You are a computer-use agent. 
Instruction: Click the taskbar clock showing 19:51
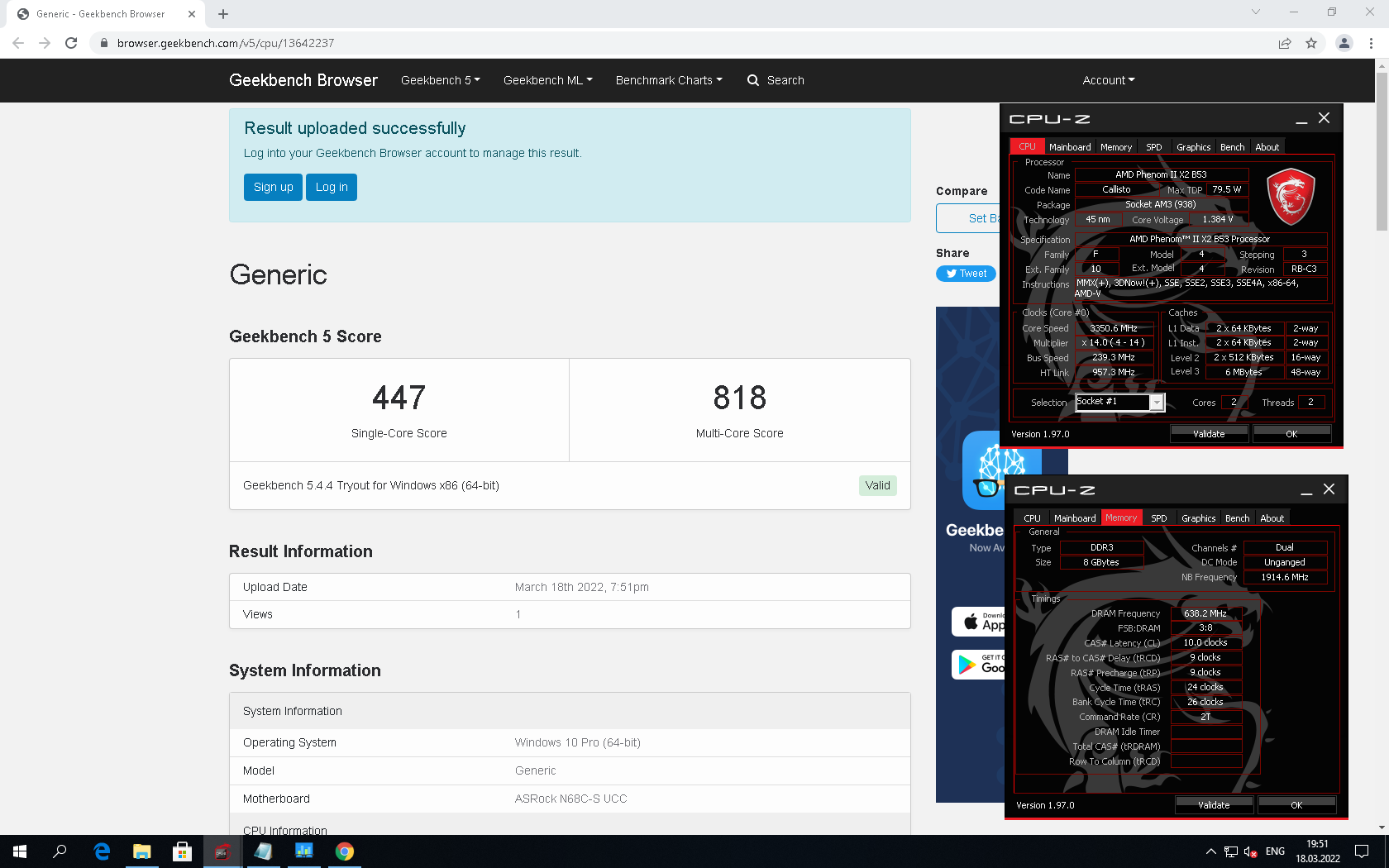click(1318, 851)
